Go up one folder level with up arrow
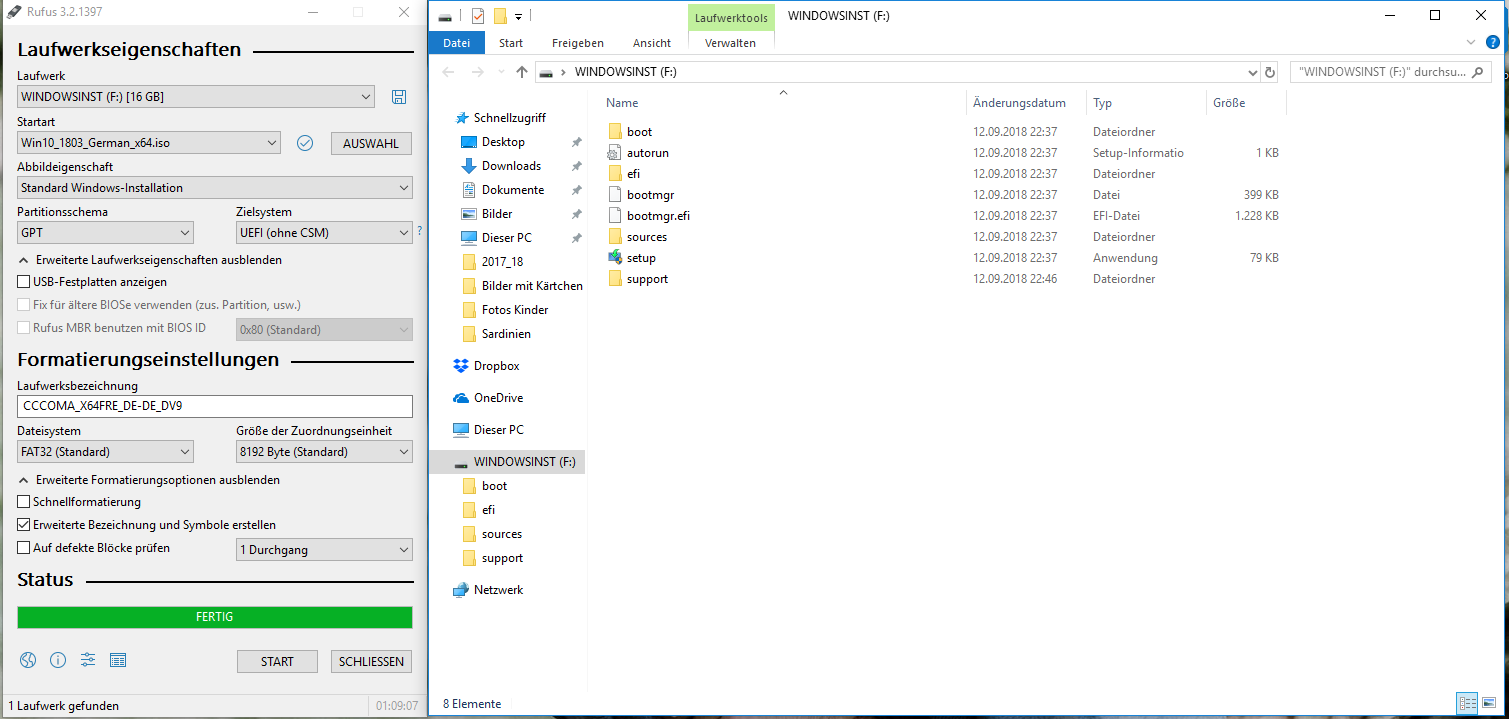The width and height of the screenshot is (1509, 719). click(x=522, y=72)
